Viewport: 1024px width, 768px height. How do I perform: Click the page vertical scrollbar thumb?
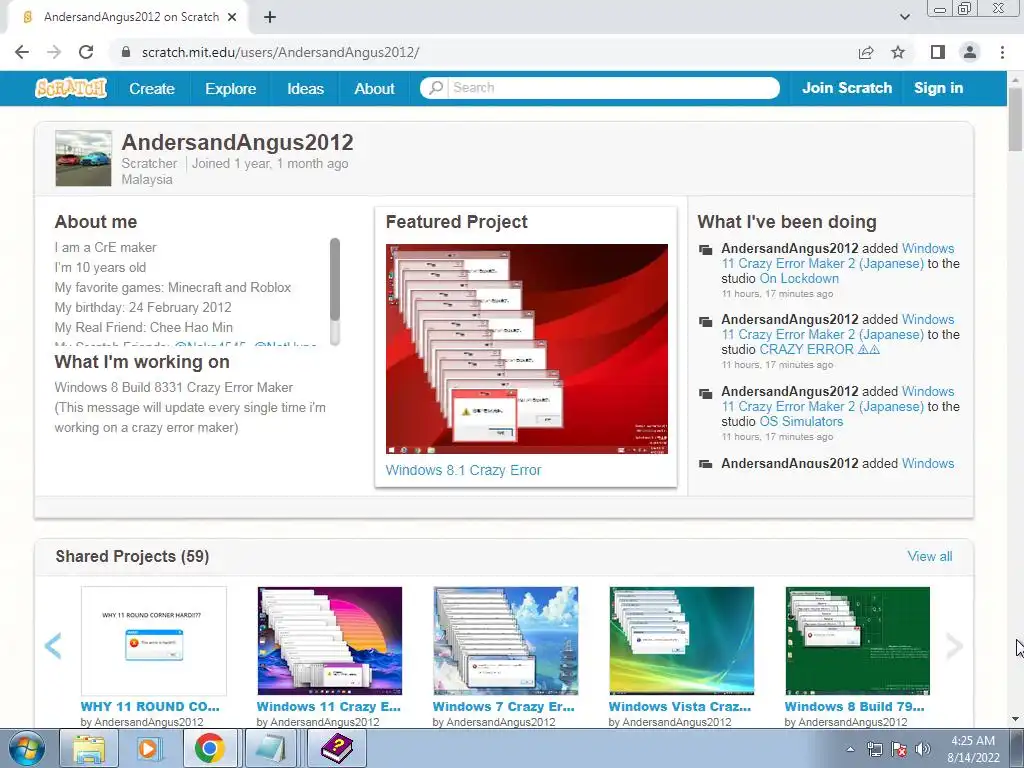click(x=1015, y=119)
